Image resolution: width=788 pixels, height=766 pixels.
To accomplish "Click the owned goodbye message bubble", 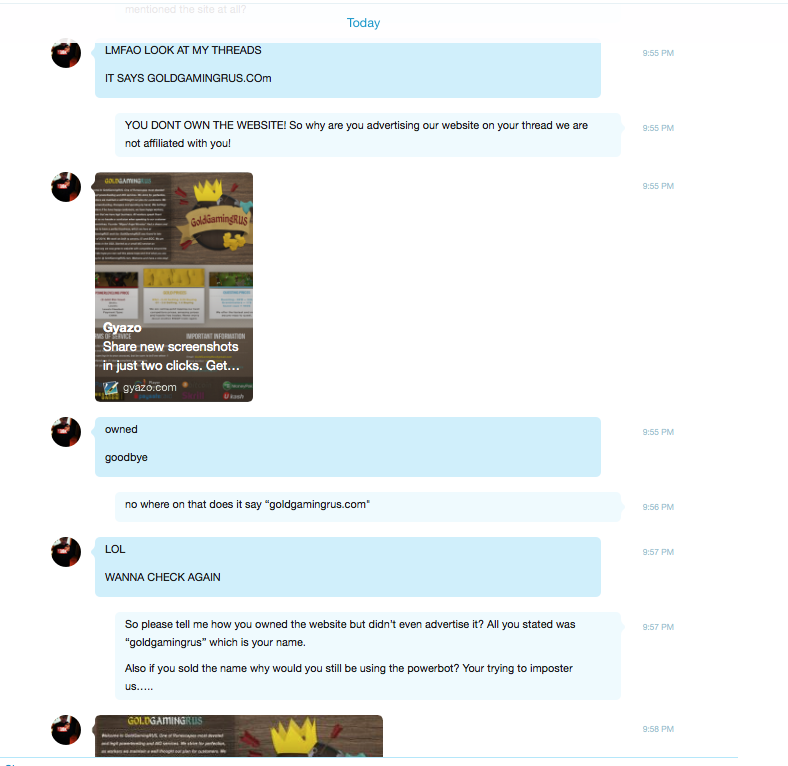I will [x=348, y=447].
